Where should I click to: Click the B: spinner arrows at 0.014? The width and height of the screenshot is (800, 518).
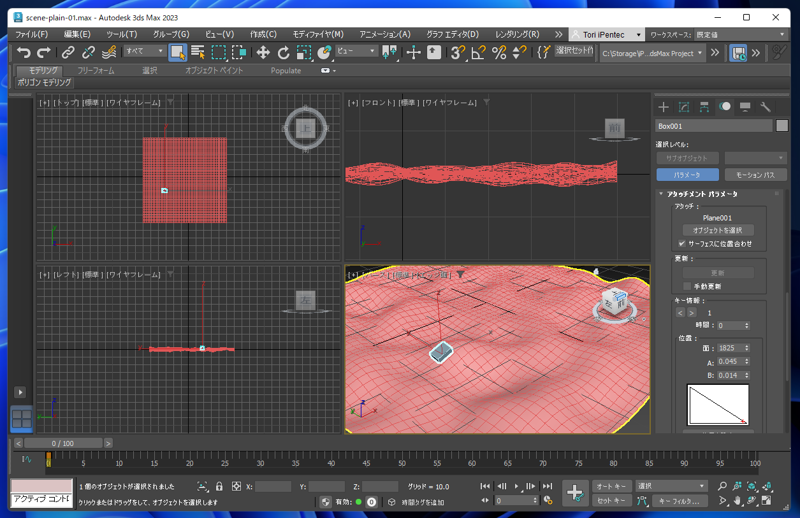(746, 375)
